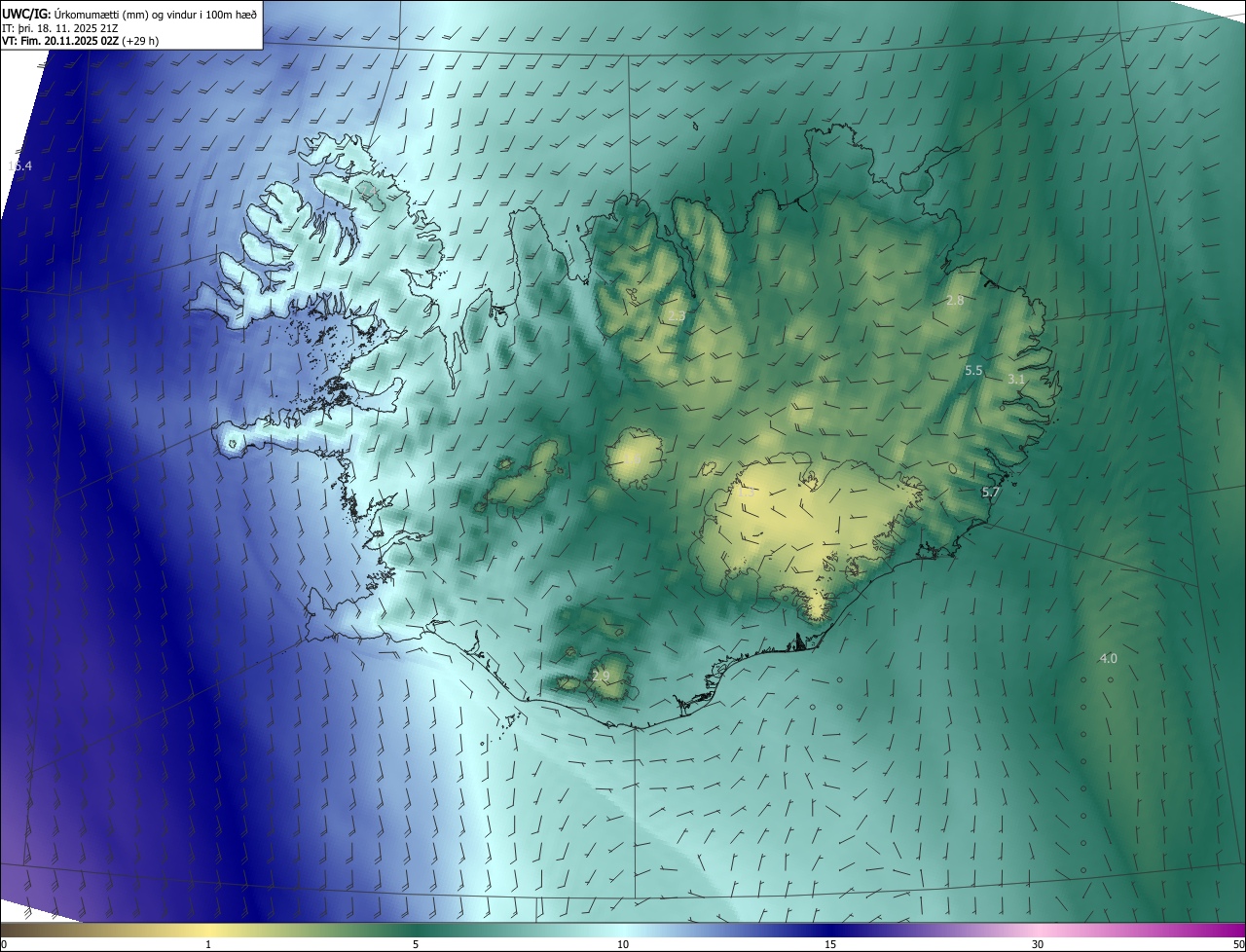The image size is (1246, 952).
Task: Select the 4.0 value over the sea
Action: point(1108,659)
